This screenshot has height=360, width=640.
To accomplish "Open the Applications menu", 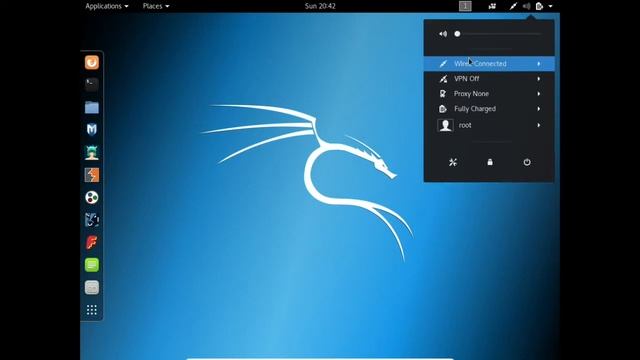I will click(107, 6).
